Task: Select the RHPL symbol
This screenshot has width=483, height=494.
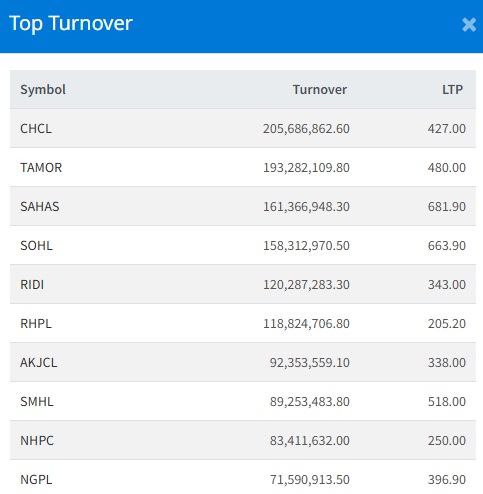Action: point(36,324)
